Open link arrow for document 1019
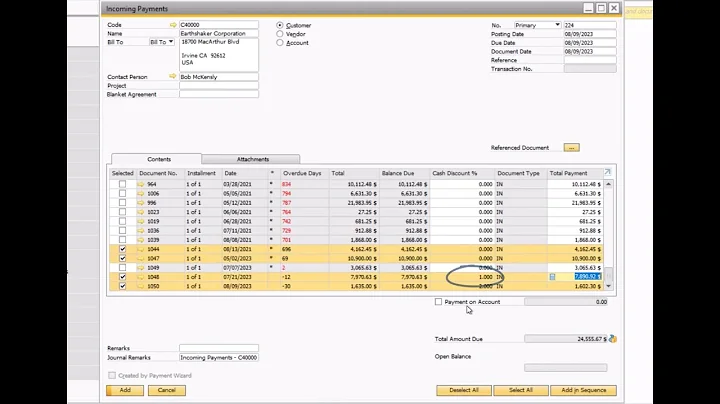This screenshot has width=720, height=404. [141, 221]
